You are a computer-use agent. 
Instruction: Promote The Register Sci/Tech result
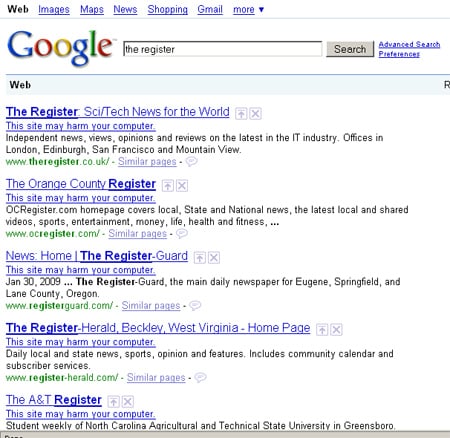pos(241,114)
